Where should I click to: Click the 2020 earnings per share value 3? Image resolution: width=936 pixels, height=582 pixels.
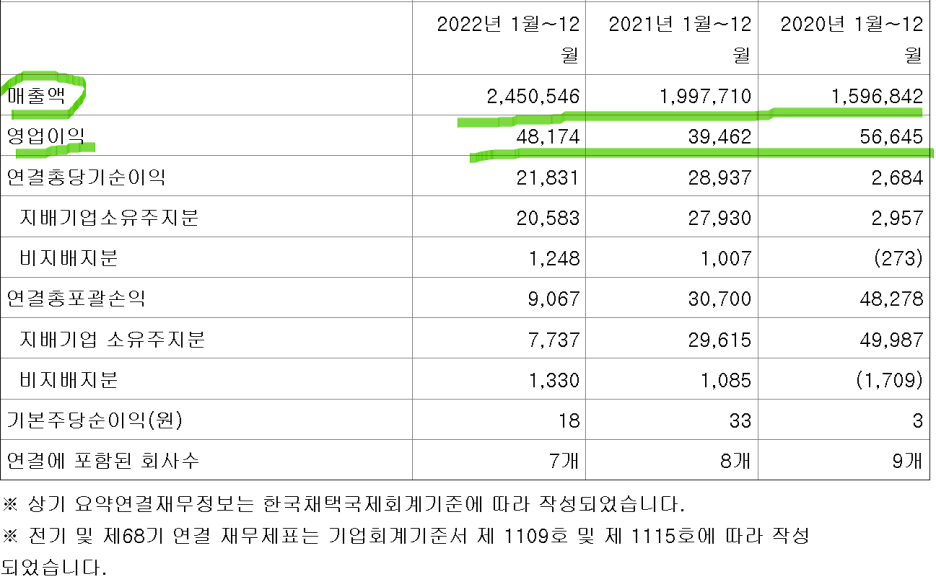(918, 421)
